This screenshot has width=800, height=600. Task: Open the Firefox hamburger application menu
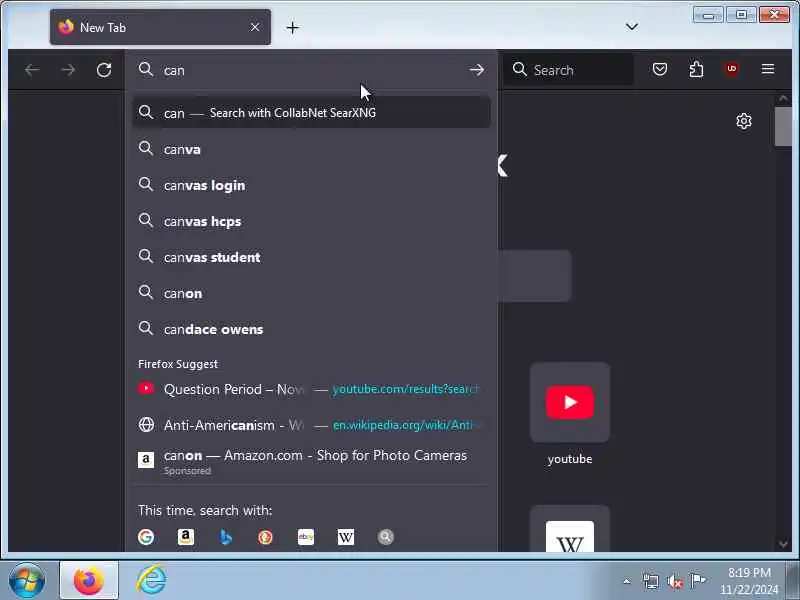768,69
